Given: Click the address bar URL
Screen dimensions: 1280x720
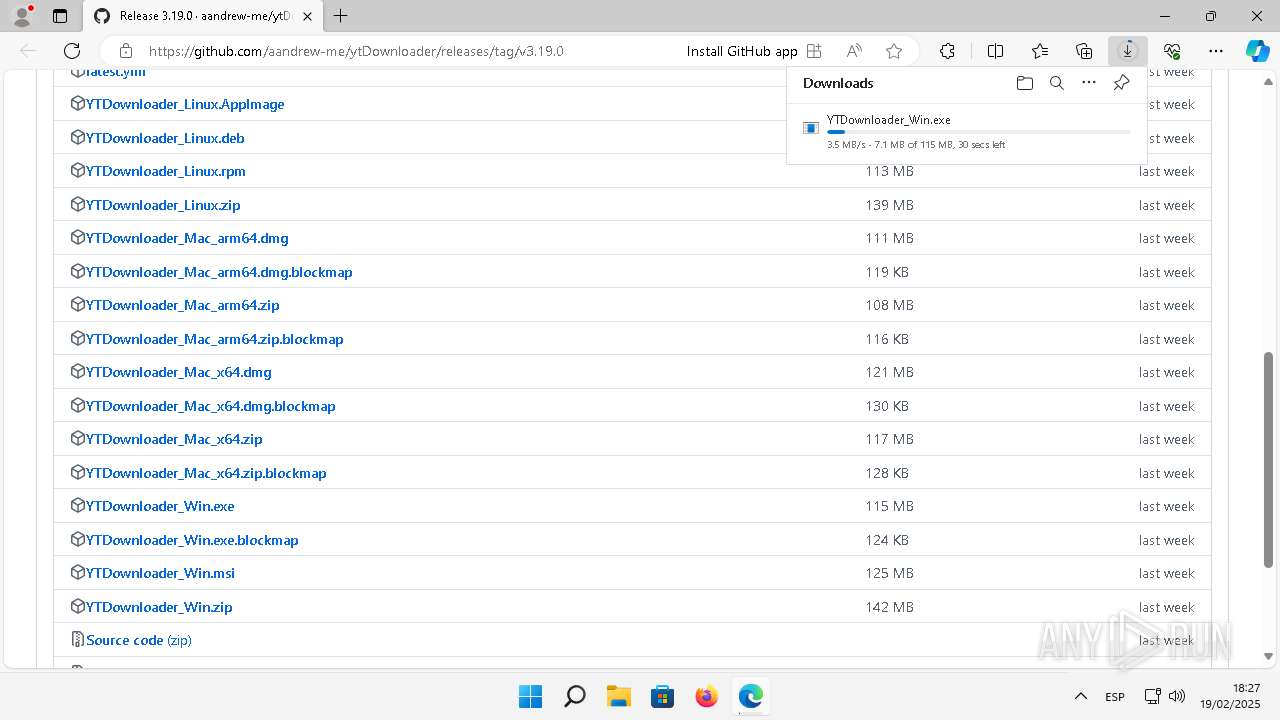Looking at the screenshot, I should [x=356, y=51].
